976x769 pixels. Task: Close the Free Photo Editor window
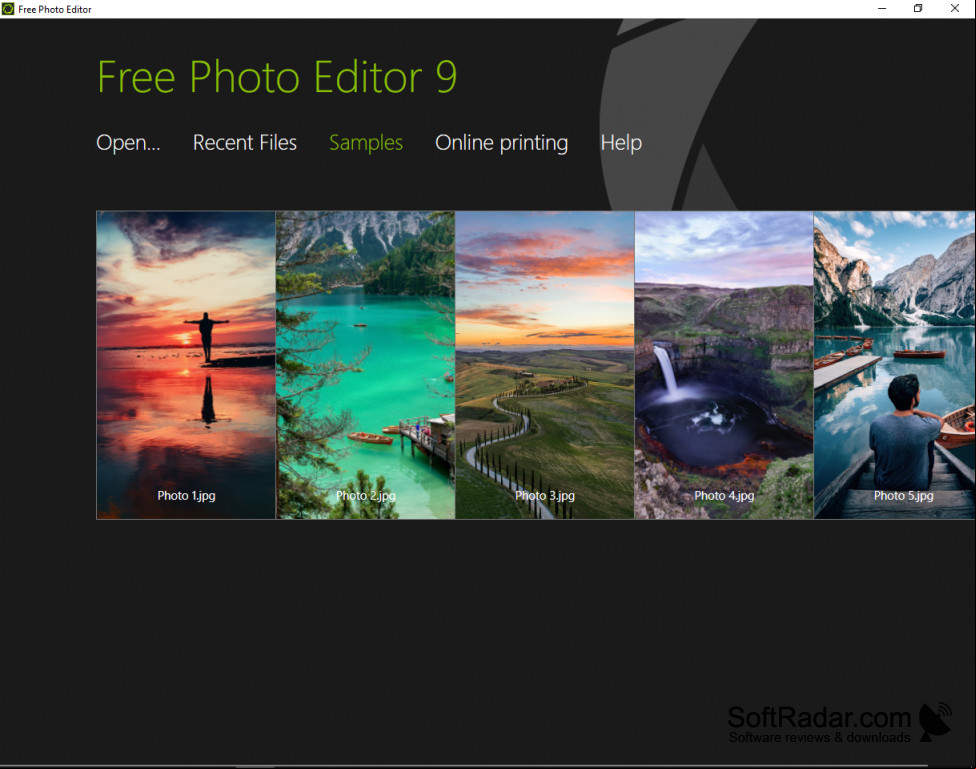pos(955,9)
